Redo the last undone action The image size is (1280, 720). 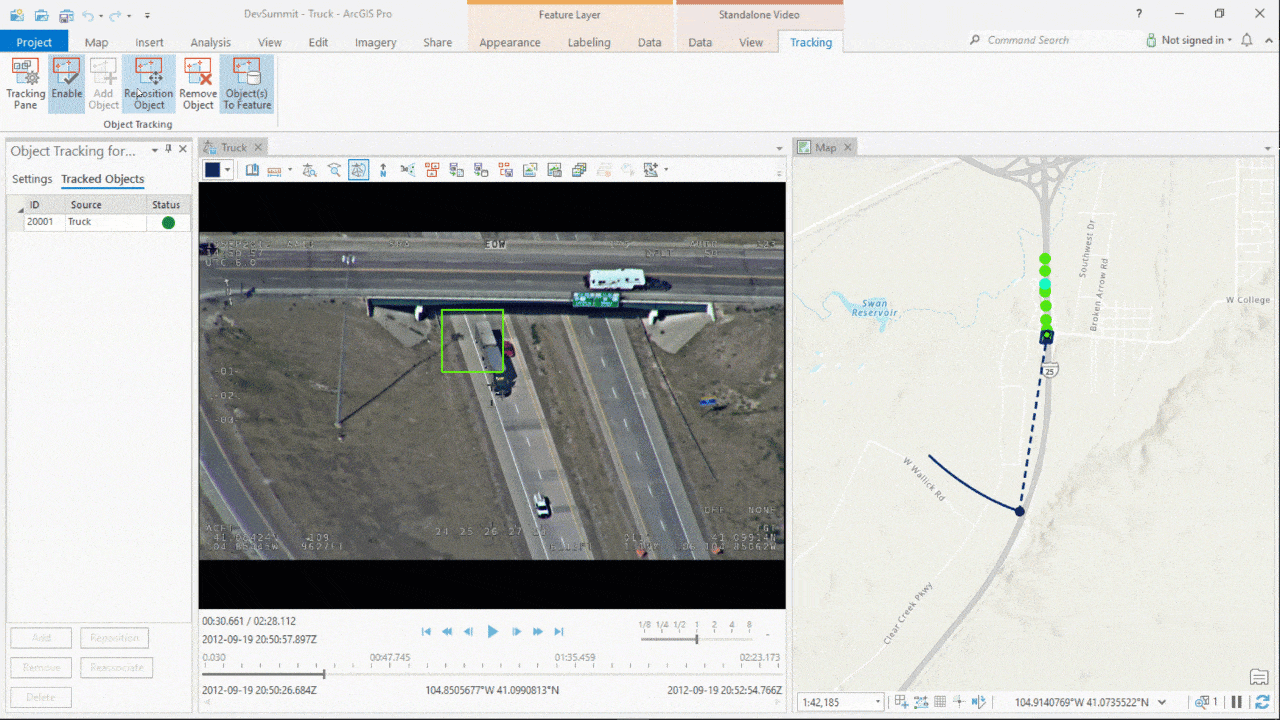click(x=117, y=15)
